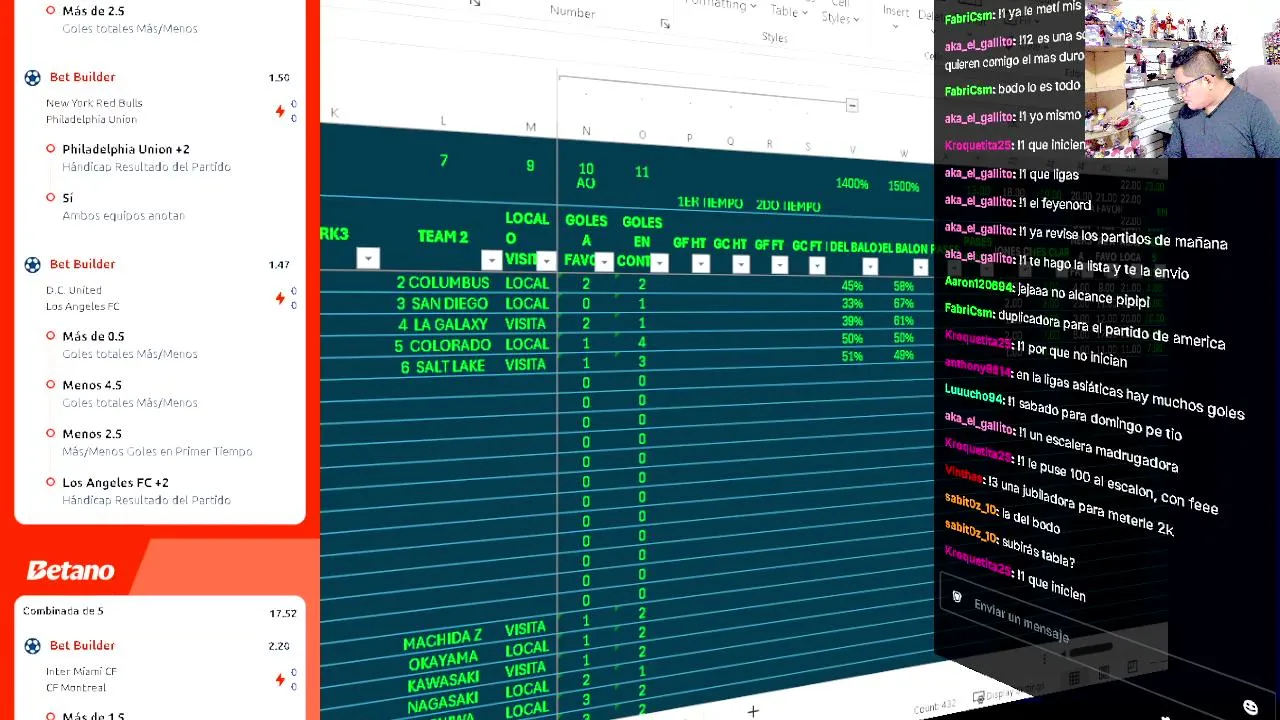Select the NAGASAKI cell
This screenshot has width=1280, height=720.
(x=443, y=702)
